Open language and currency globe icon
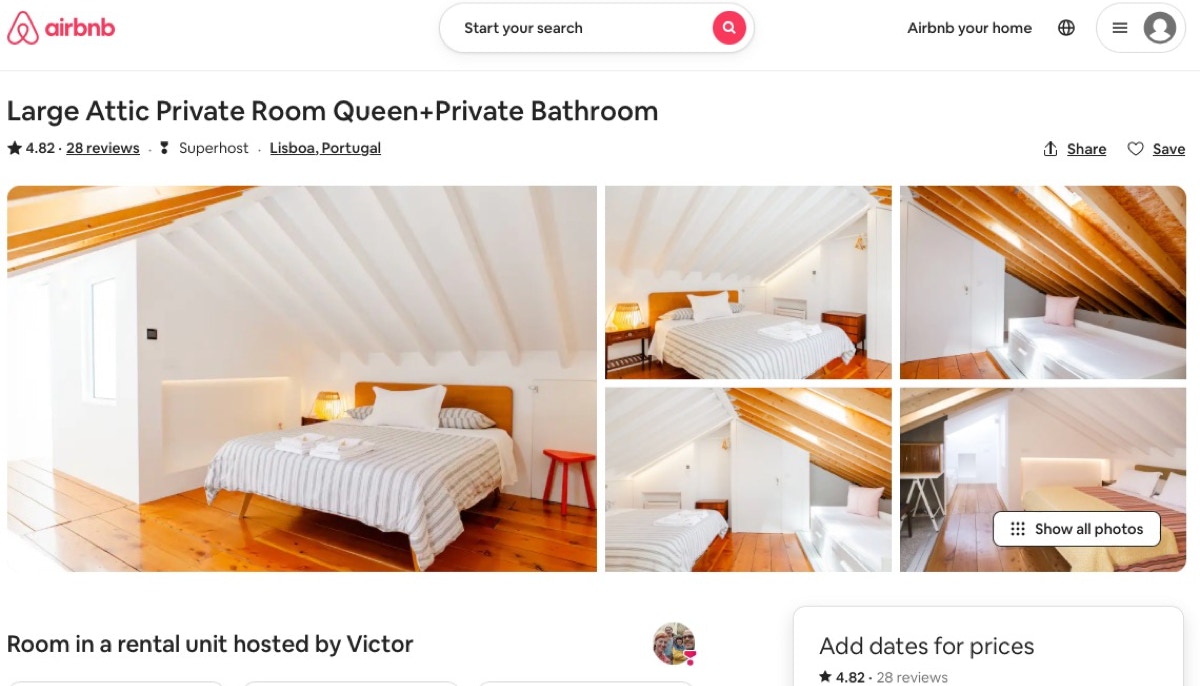1200x686 pixels. pyautogui.click(x=1066, y=28)
